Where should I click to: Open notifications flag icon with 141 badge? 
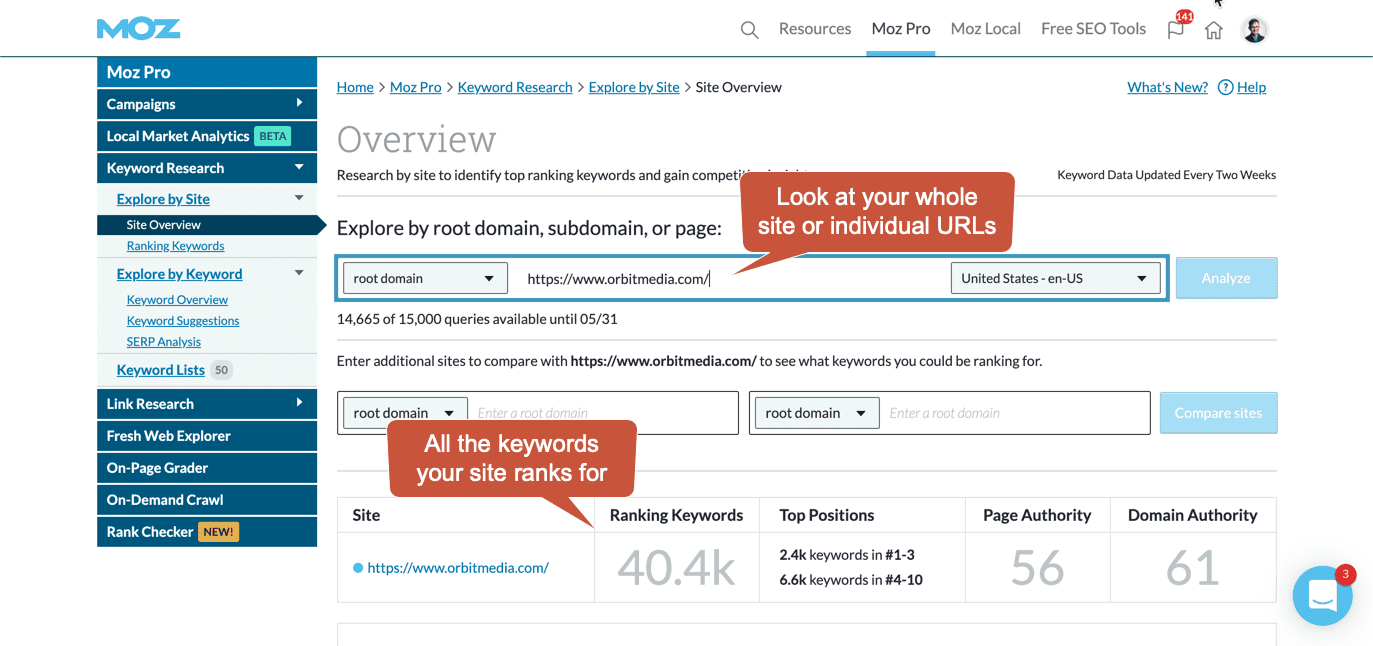point(1177,28)
